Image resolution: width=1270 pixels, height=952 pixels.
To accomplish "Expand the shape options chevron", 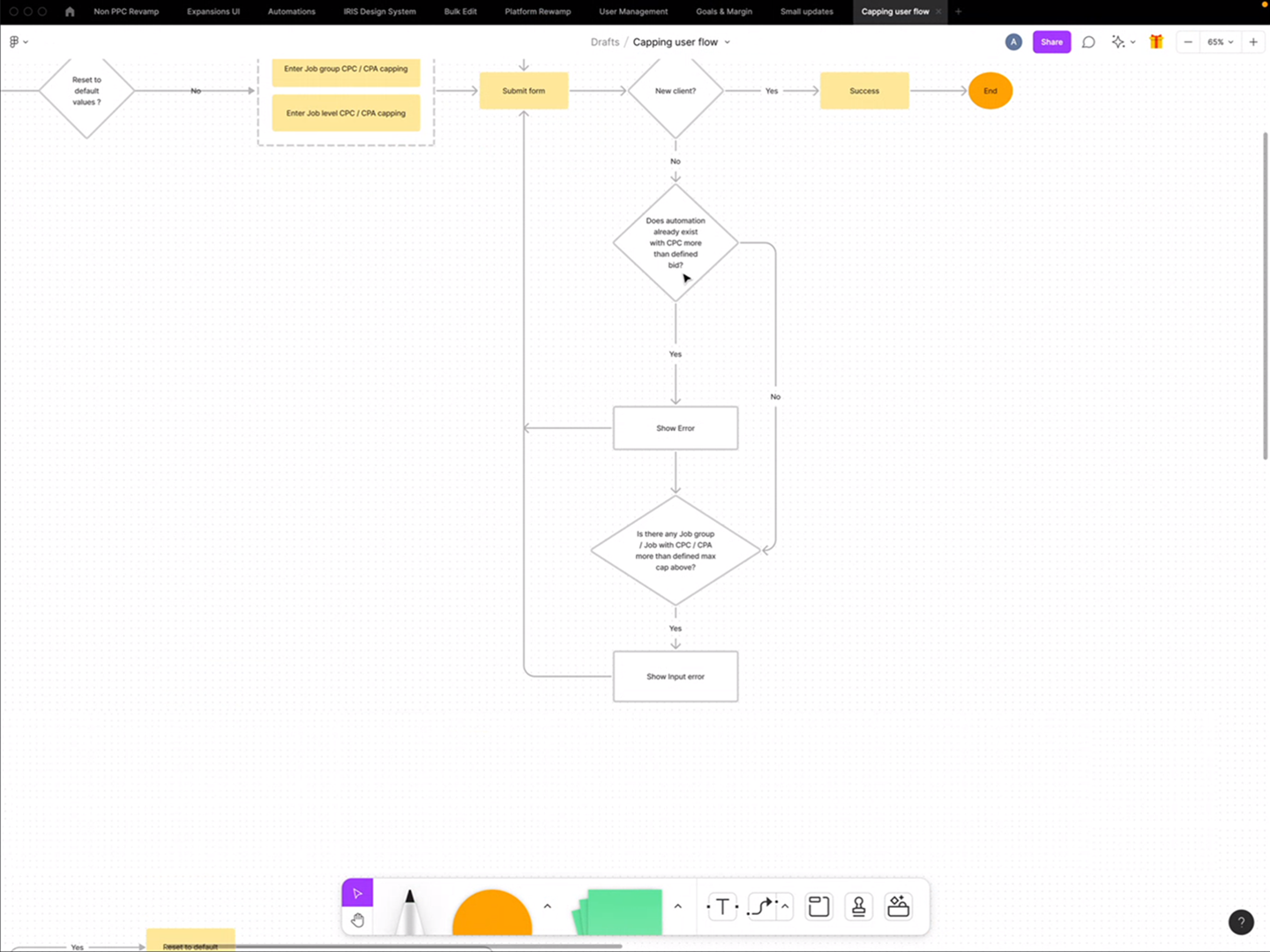I will [x=547, y=906].
